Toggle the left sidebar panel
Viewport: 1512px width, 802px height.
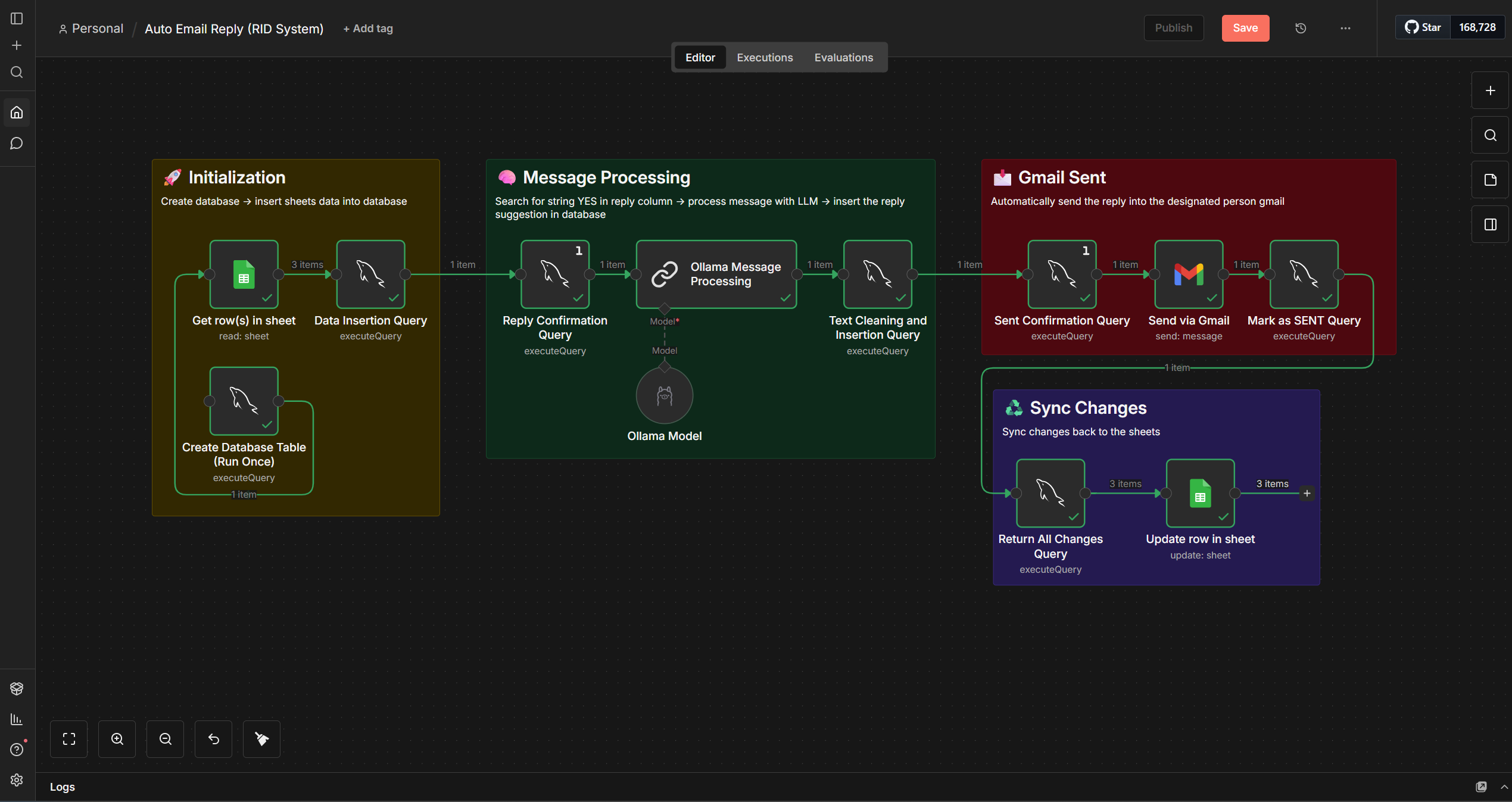point(17,18)
